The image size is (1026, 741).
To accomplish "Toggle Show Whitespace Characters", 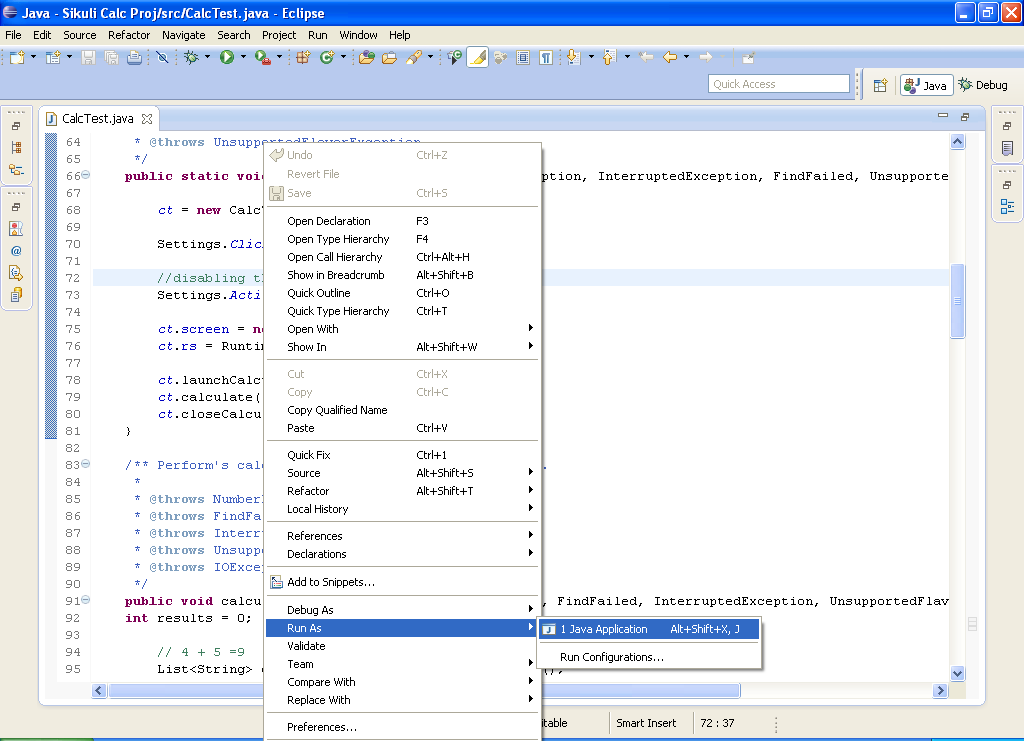I will (x=546, y=58).
